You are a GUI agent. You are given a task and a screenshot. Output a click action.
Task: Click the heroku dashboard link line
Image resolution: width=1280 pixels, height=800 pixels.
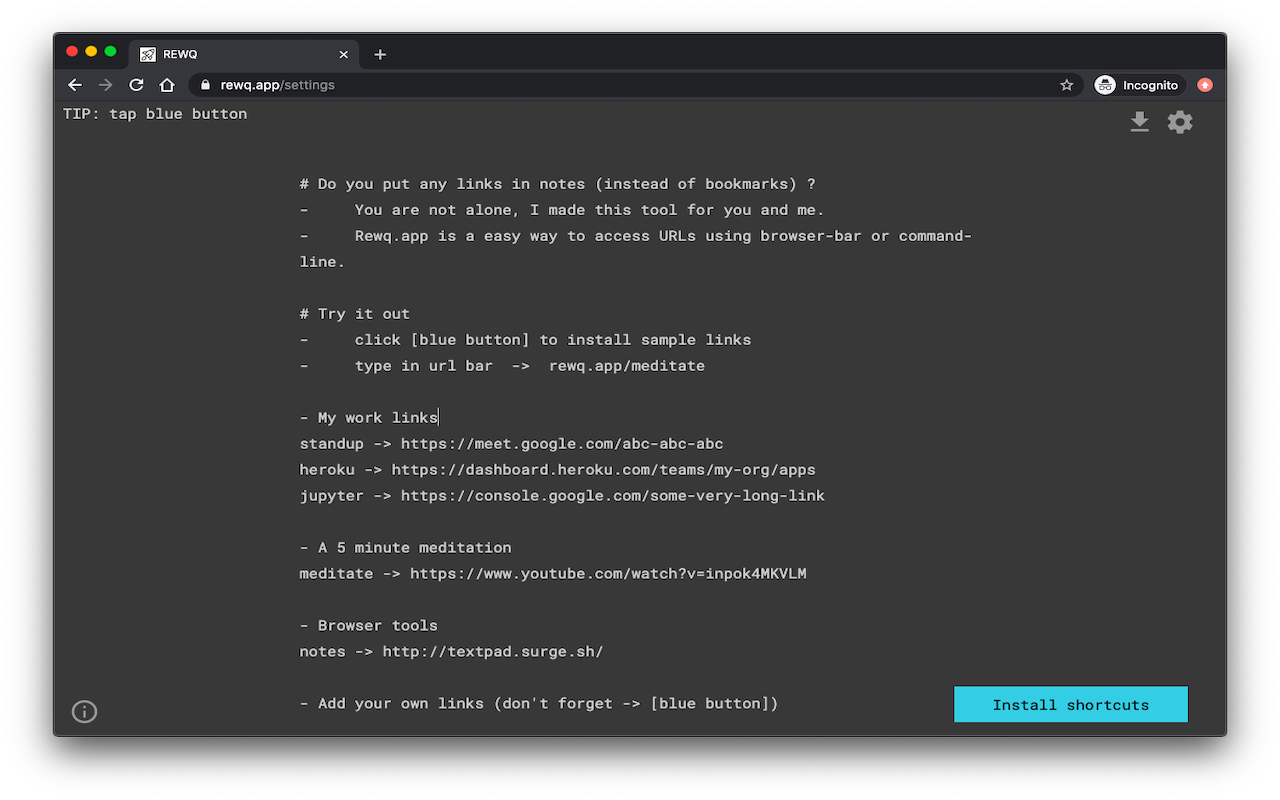pos(557,470)
